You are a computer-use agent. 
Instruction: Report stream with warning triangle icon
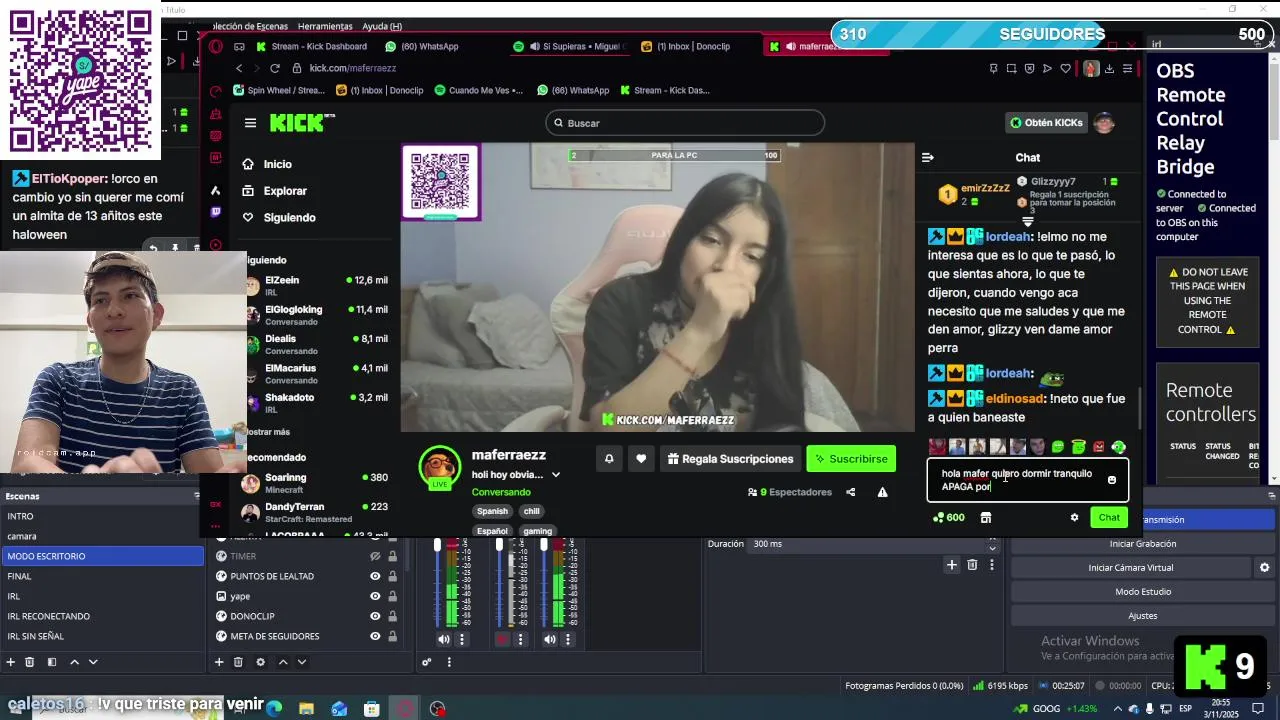tap(882, 492)
